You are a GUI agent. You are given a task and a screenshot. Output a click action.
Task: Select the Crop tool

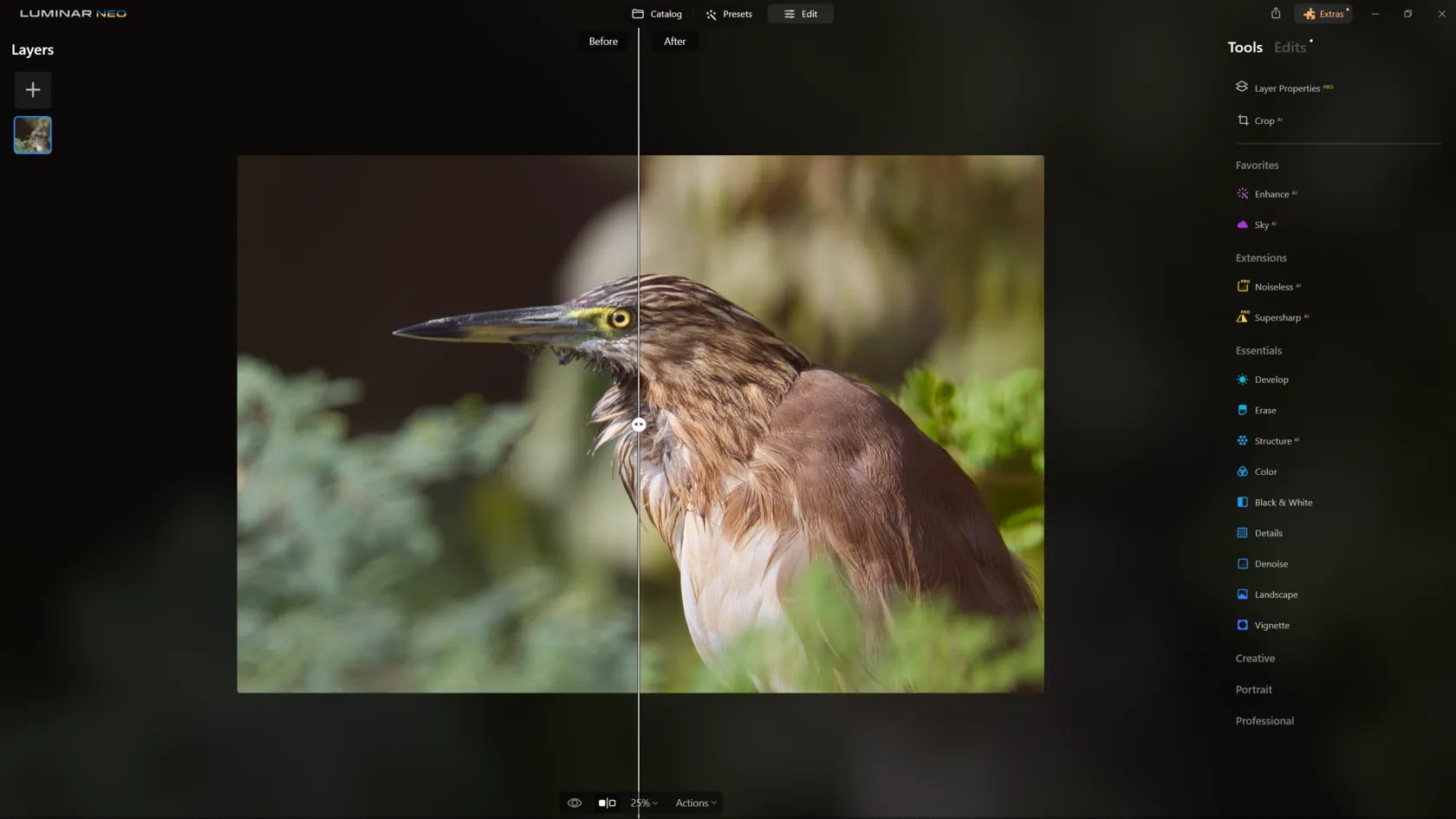coord(1264,120)
